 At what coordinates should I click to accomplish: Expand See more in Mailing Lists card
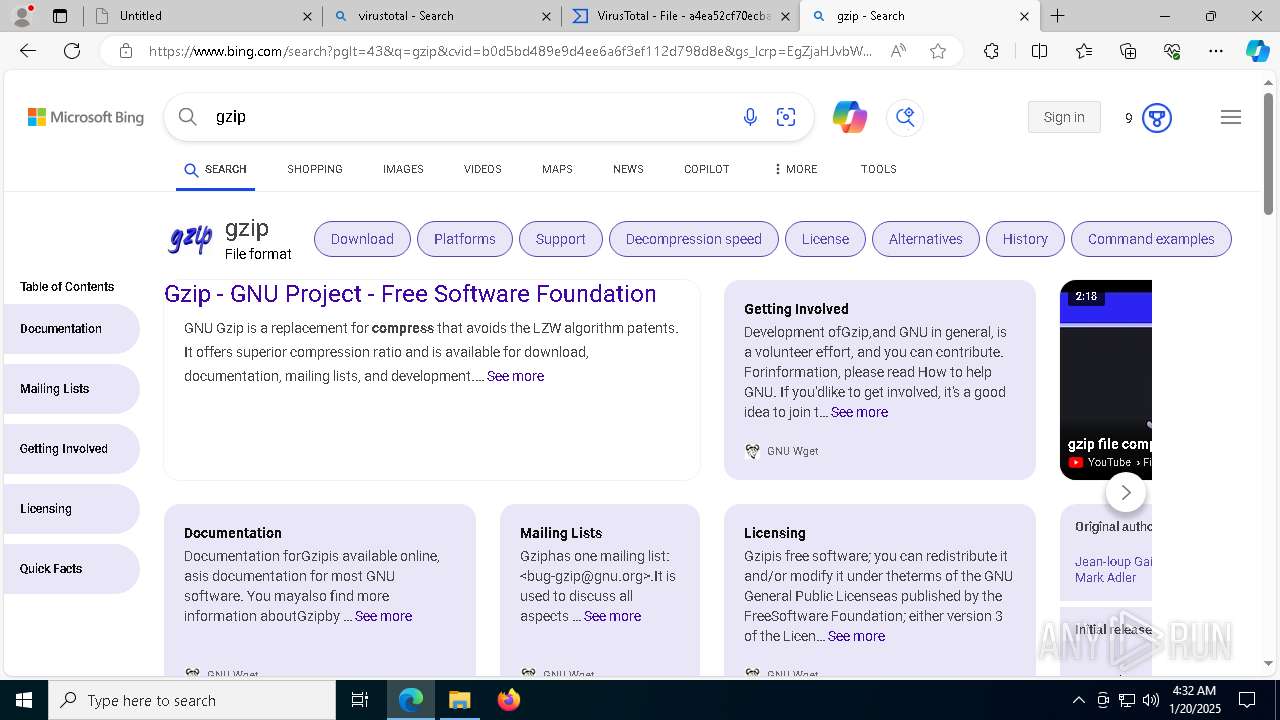click(612, 616)
